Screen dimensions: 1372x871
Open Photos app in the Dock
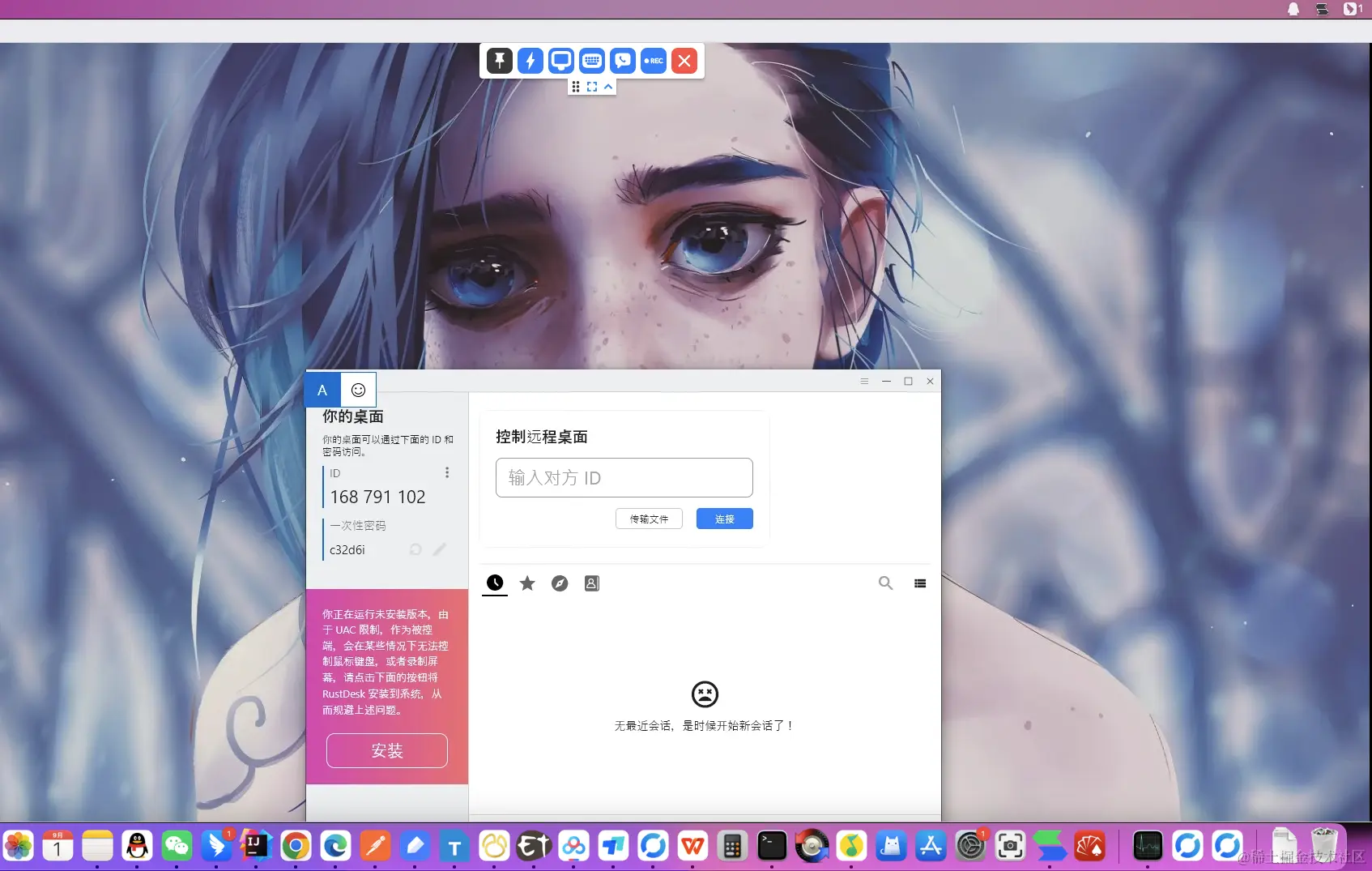click(x=18, y=847)
